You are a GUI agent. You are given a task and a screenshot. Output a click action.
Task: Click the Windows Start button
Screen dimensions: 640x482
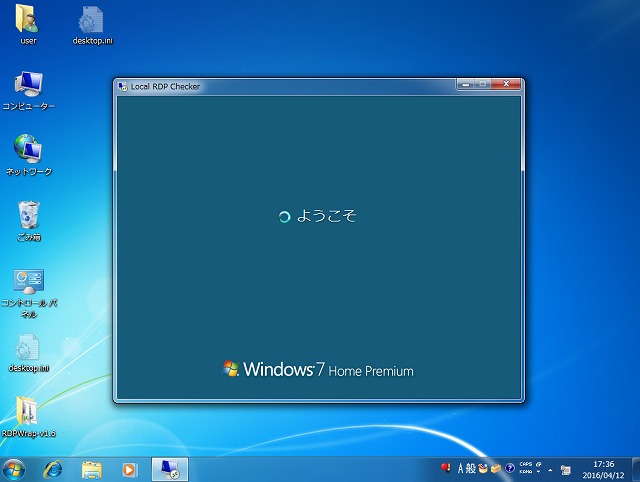point(14,468)
